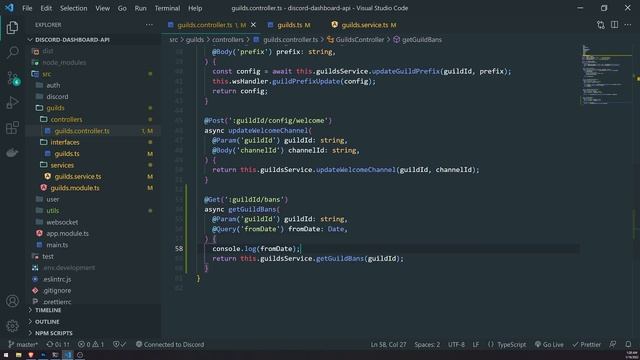Open the Run and Debug icon
640x360 pixels.
pyautogui.click(x=12, y=102)
